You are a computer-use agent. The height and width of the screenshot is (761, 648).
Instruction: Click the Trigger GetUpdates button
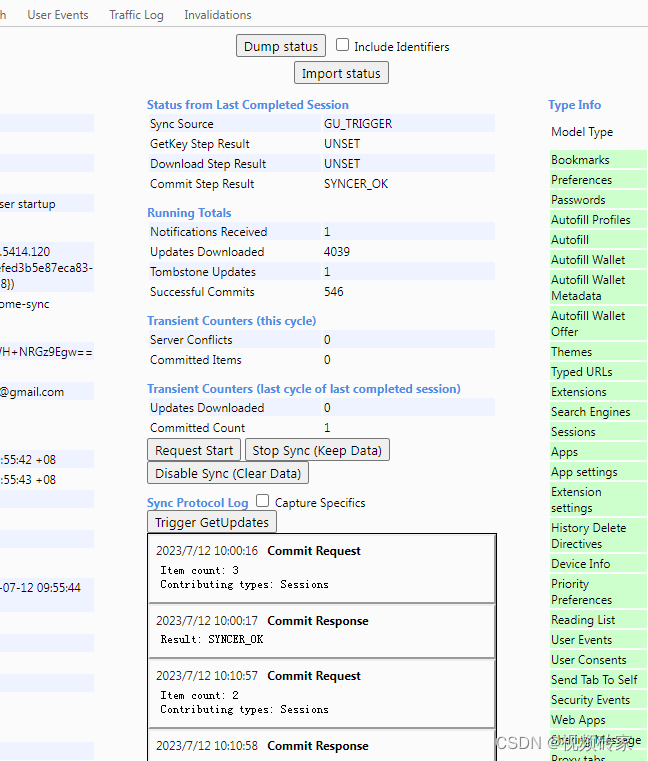click(x=212, y=522)
